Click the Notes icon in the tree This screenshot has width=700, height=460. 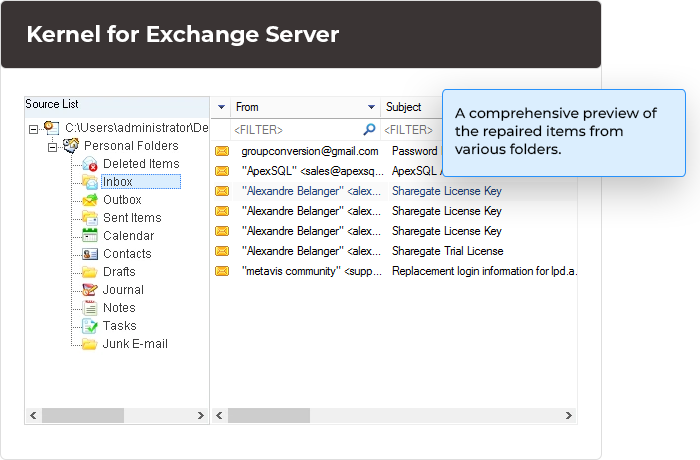[x=90, y=308]
